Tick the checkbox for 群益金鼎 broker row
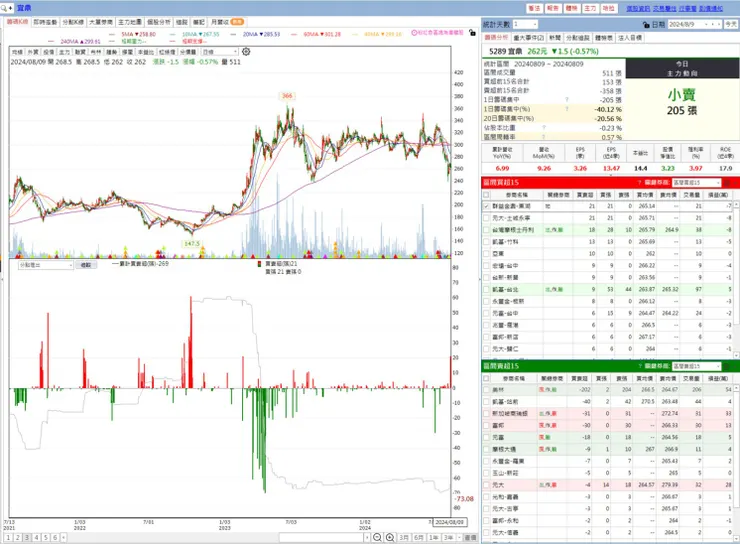Image resolution: width=740 pixels, height=544 pixels. click(x=486, y=206)
